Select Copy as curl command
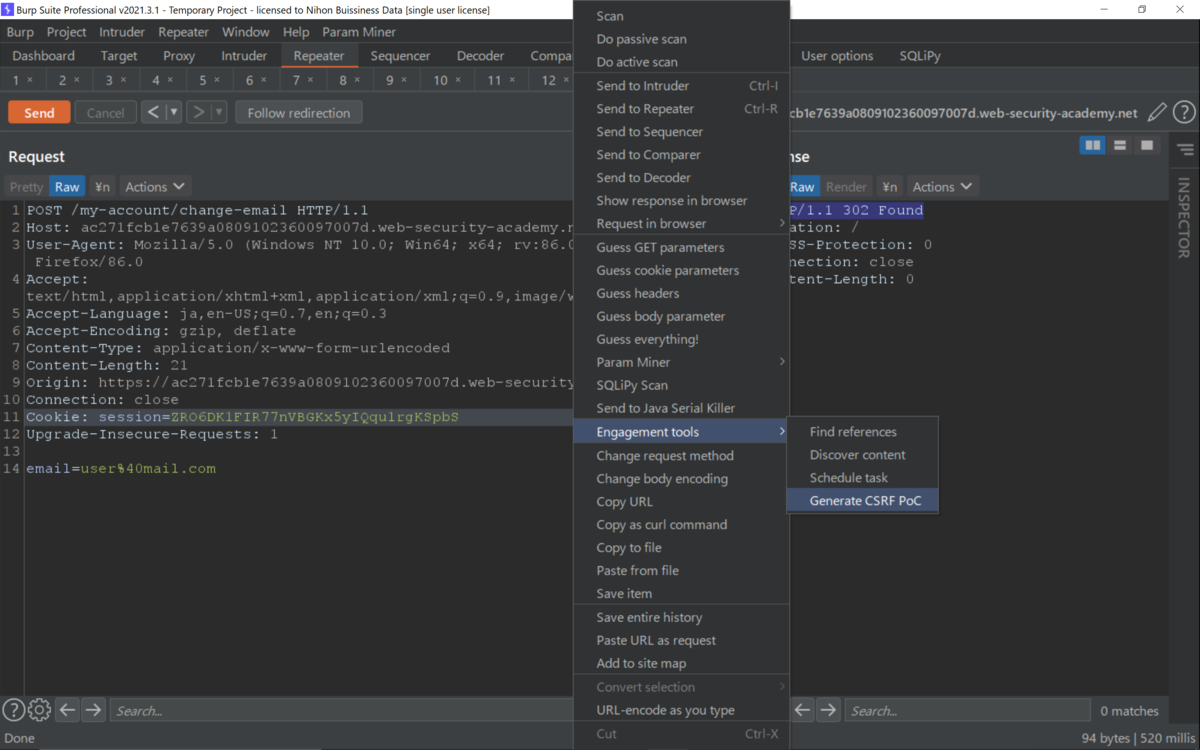The height and width of the screenshot is (750, 1200). click(x=681, y=525)
